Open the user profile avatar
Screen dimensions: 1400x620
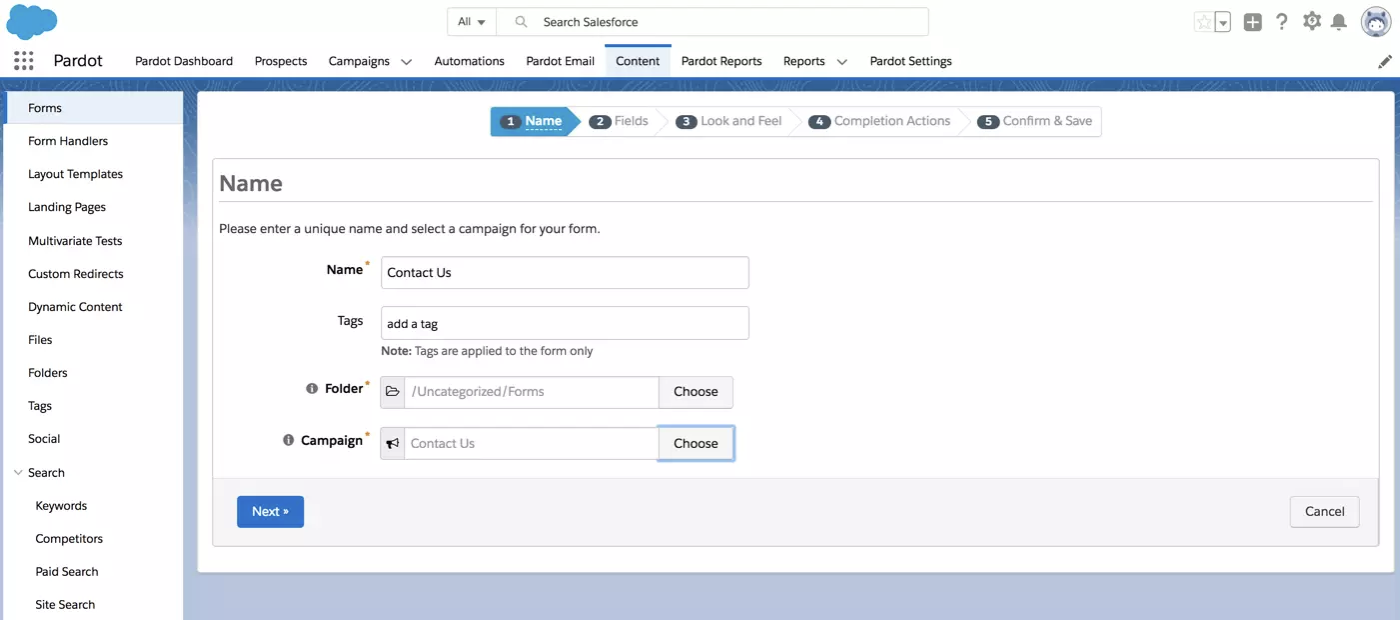coord(1376,21)
